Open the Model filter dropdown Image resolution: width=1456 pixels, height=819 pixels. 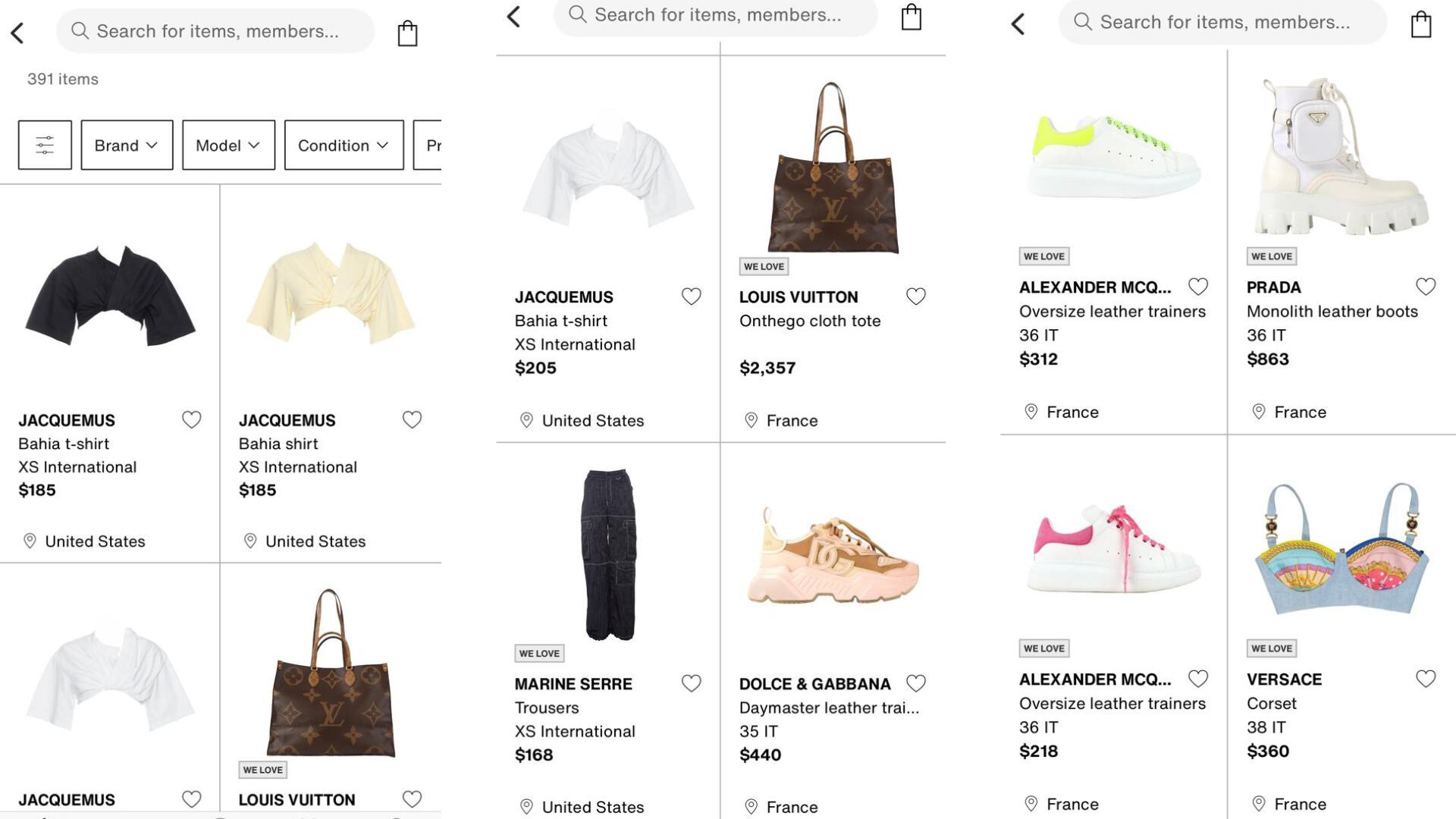coord(228,145)
